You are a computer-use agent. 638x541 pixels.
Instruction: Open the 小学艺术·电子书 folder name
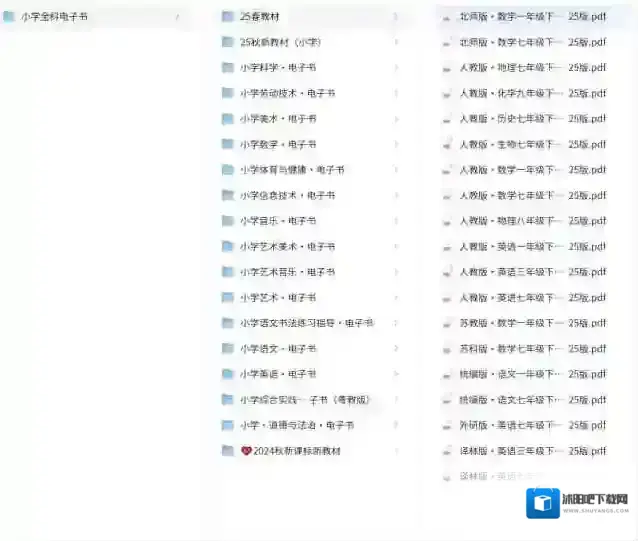coord(278,298)
